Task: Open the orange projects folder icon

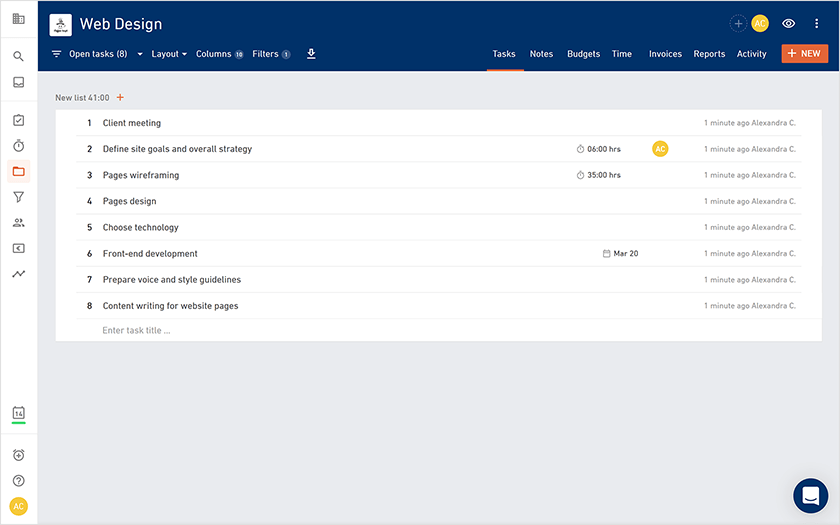Action: (18, 171)
